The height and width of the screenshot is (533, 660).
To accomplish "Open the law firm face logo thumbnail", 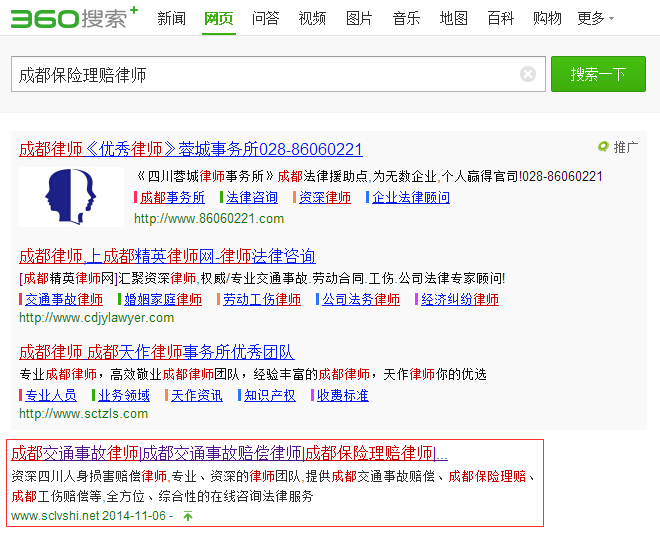I will 65,196.
